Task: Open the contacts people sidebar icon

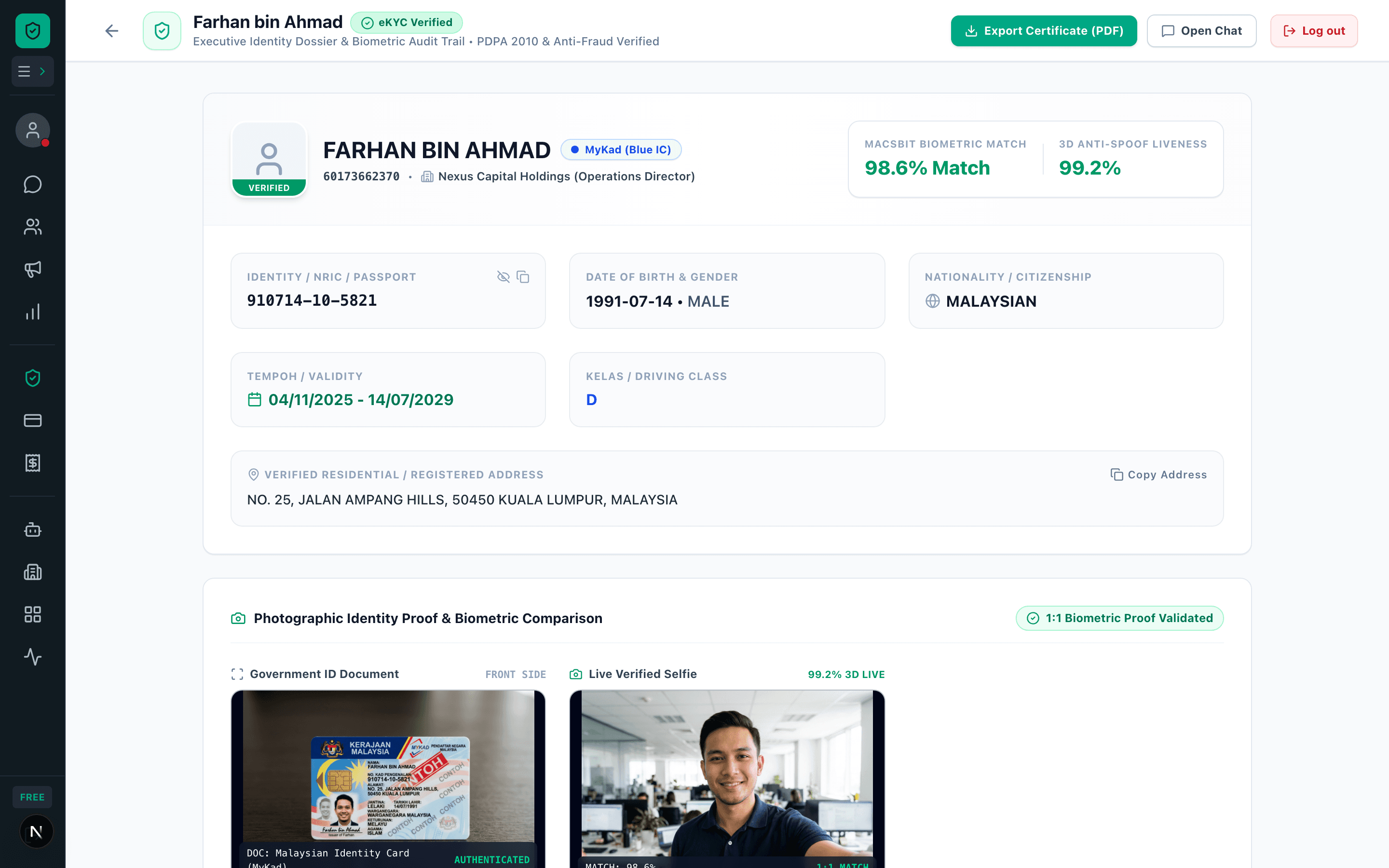Action: click(x=33, y=227)
